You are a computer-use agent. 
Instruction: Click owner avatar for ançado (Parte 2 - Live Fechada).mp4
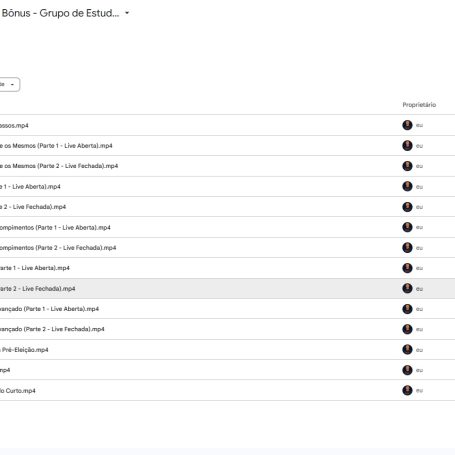(x=407, y=329)
